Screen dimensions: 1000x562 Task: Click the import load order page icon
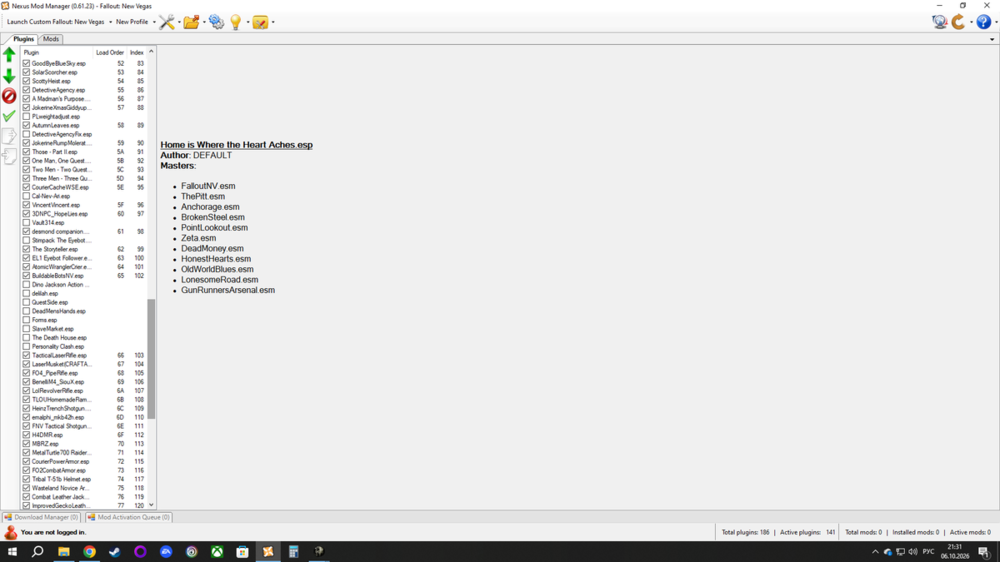[x=9, y=156]
